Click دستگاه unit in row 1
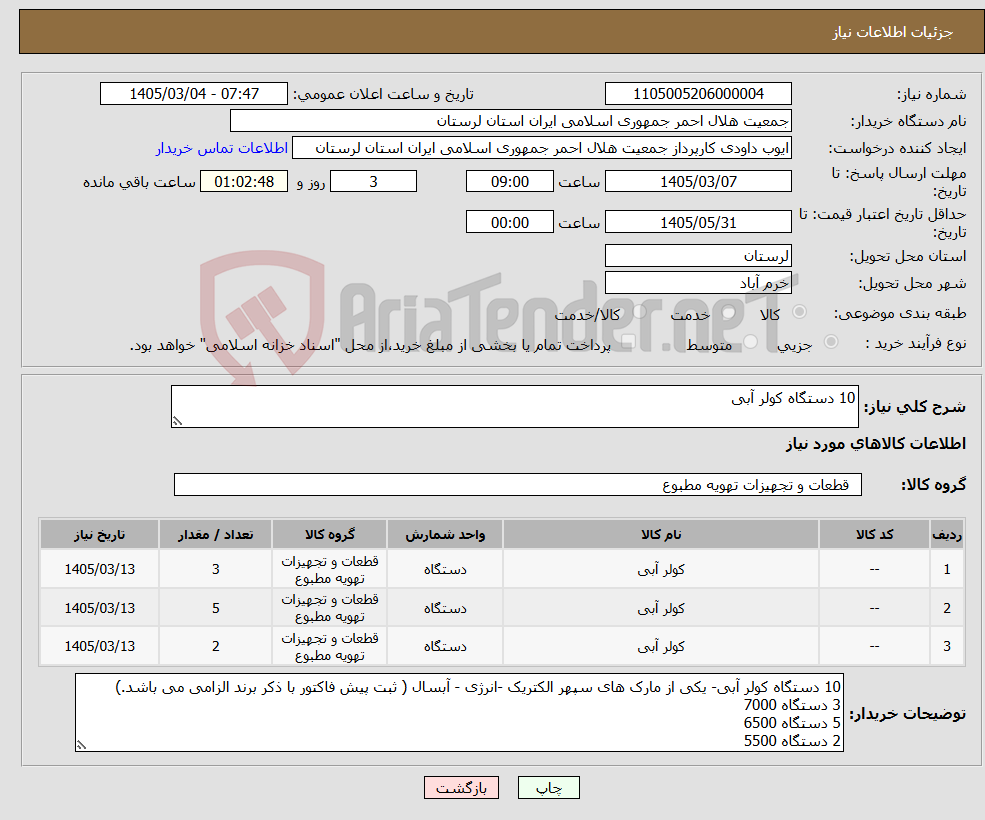985x820 pixels. 445,569
